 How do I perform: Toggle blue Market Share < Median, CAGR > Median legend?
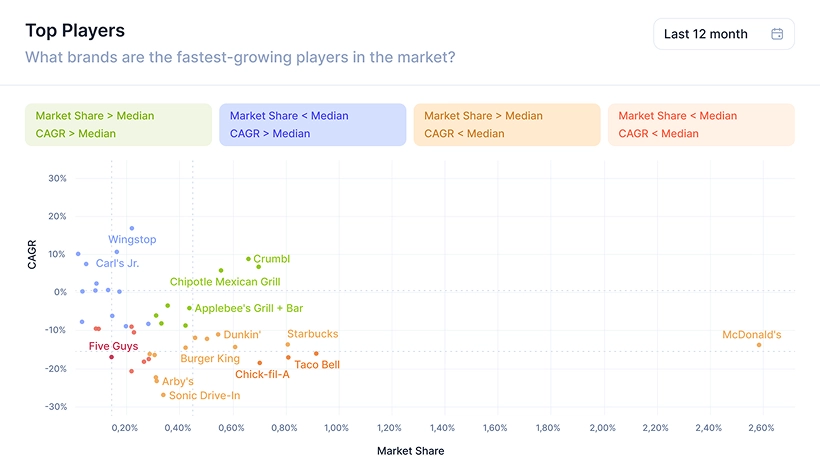coord(312,125)
